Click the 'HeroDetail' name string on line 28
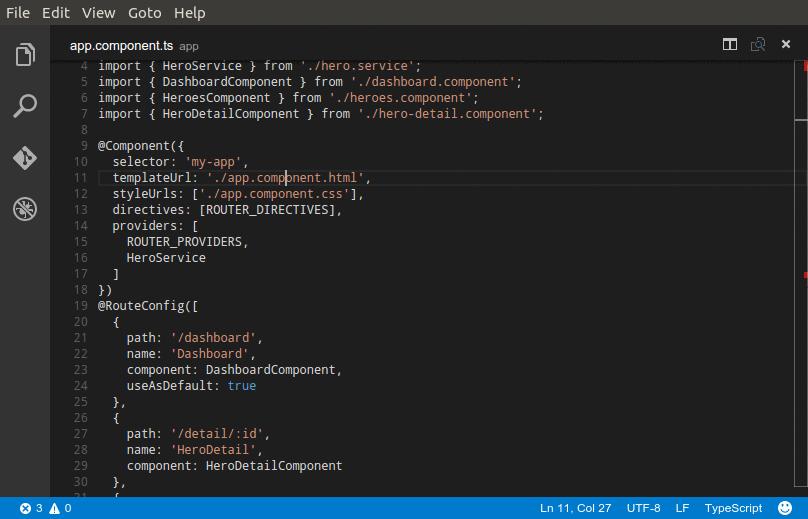Screen dimensions: 808x519 click(213, 449)
